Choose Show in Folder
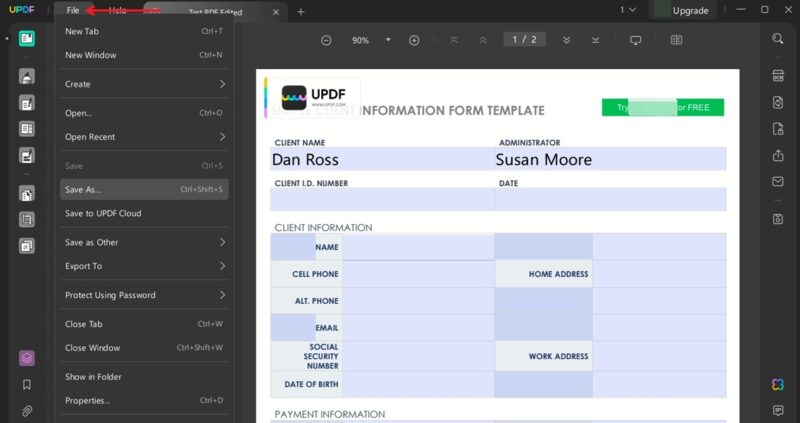This screenshot has width=800, height=423. click(x=144, y=377)
